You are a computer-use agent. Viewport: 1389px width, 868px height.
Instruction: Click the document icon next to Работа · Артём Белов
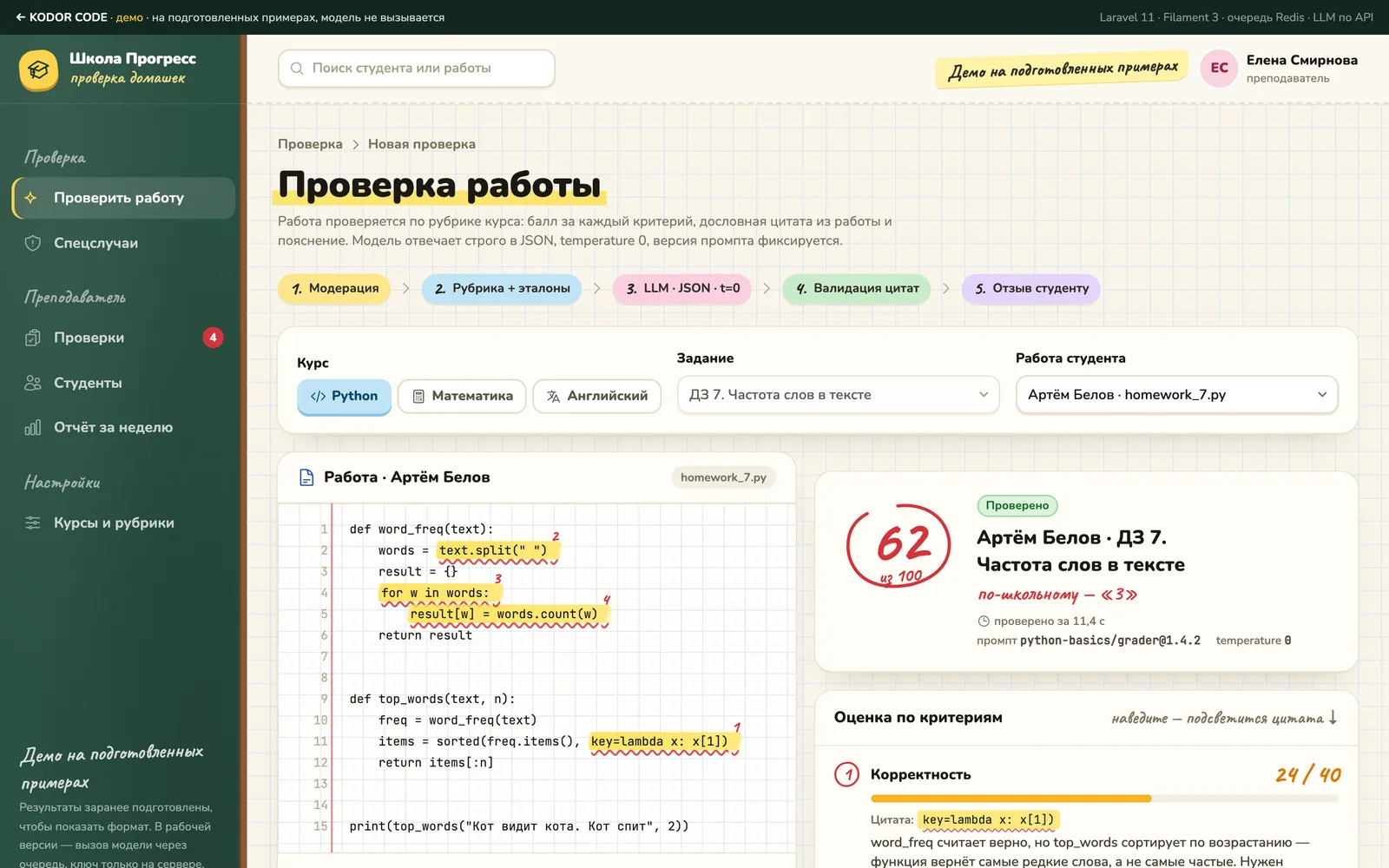point(306,477)
